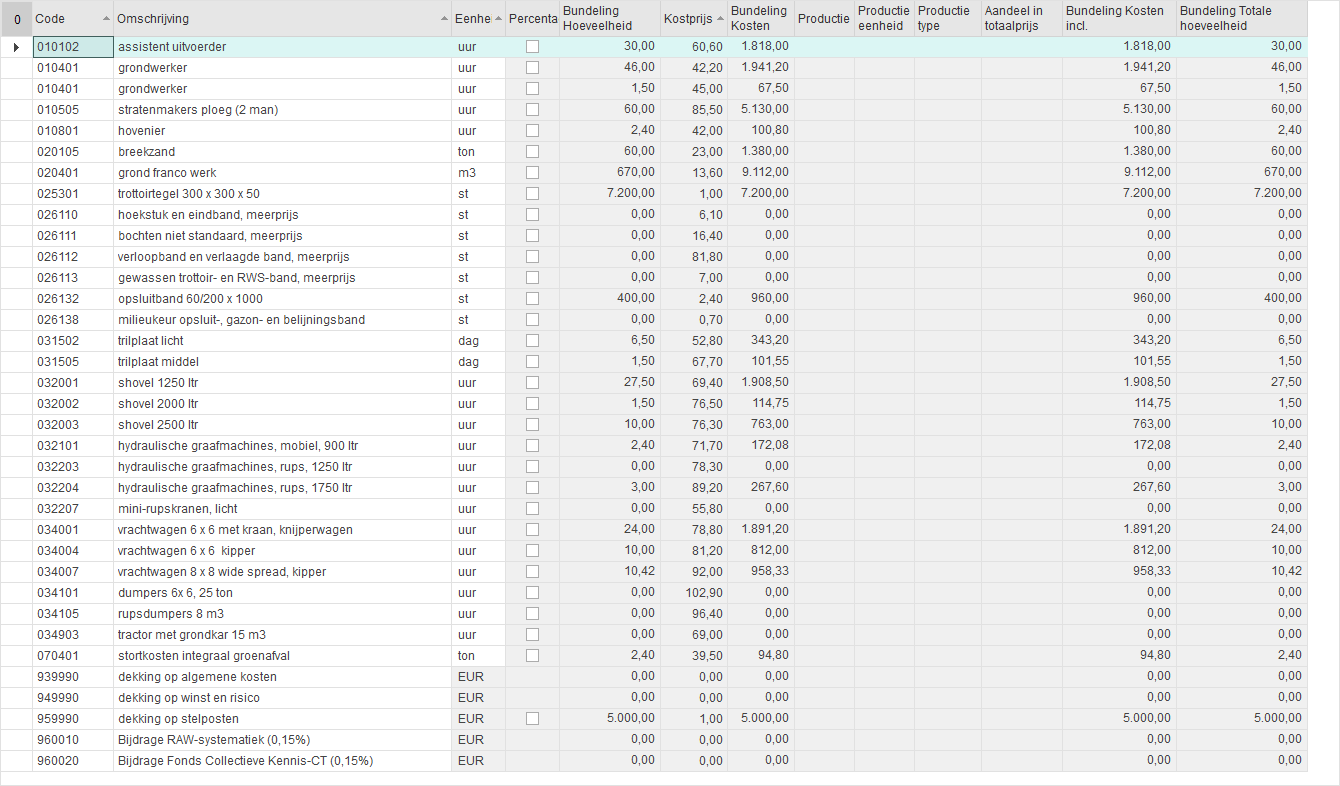This screenshot has width=1340, height=786.
Task: Click the top-left corner cell showing 0
Action: coord(16,19)
